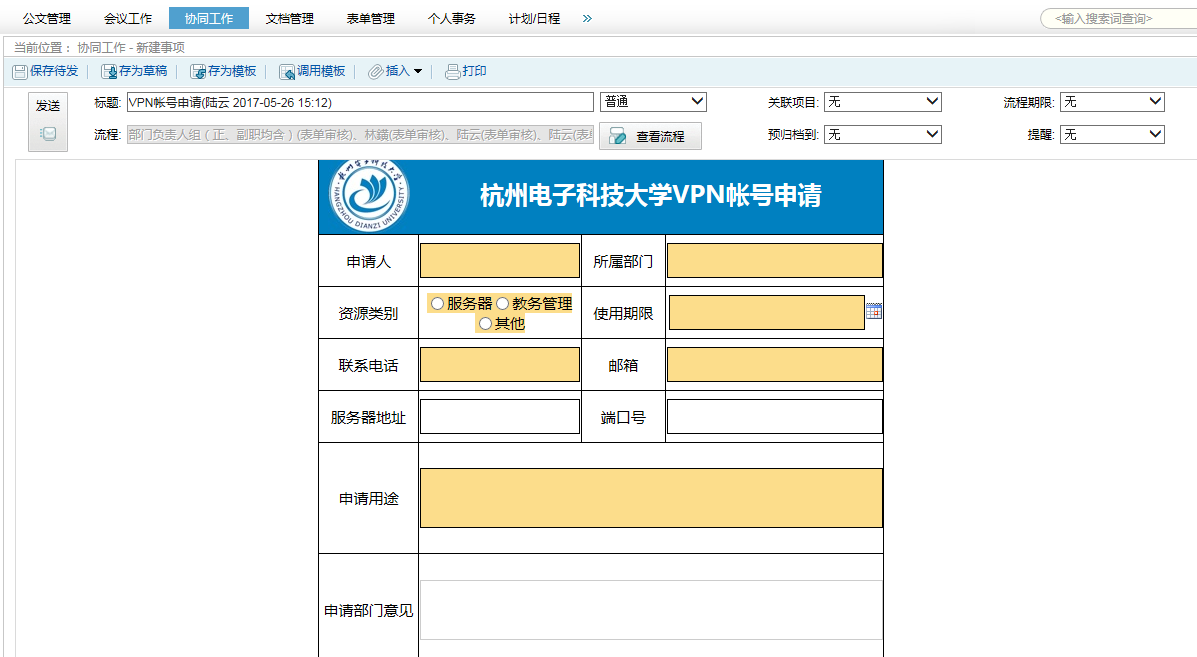Click the 调用模板 icon
This screenshot has height=657, width=1197.
pyautogui.click(x=287, y=72)
